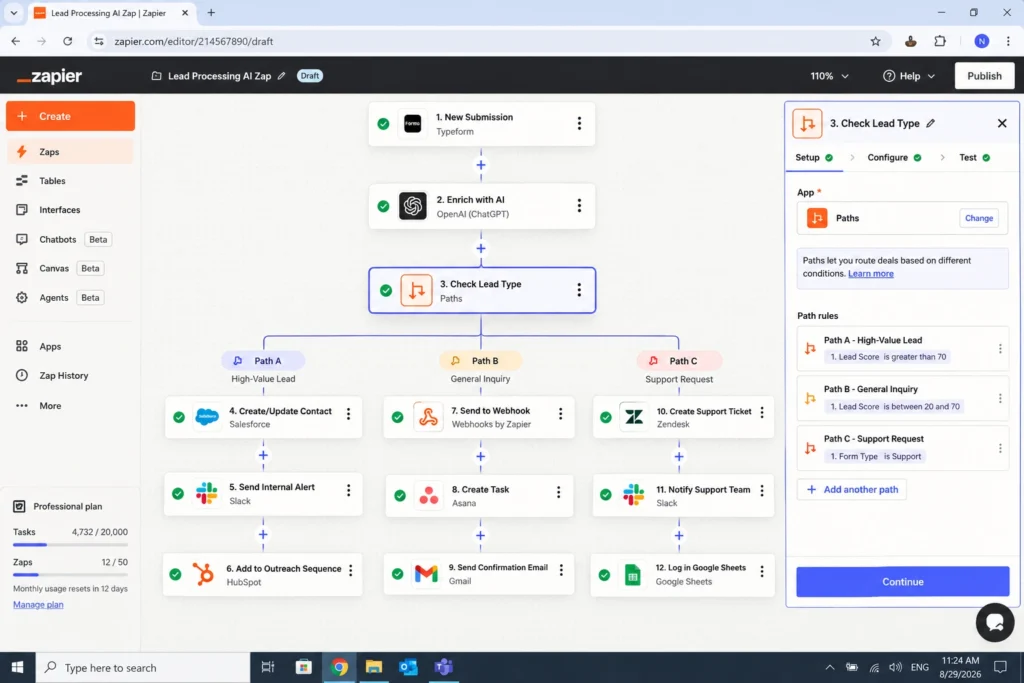Screen dimensions: 1024x683
Task: Open the three-dot menu for Create/Update Contact step
Action: coord(349,414)
